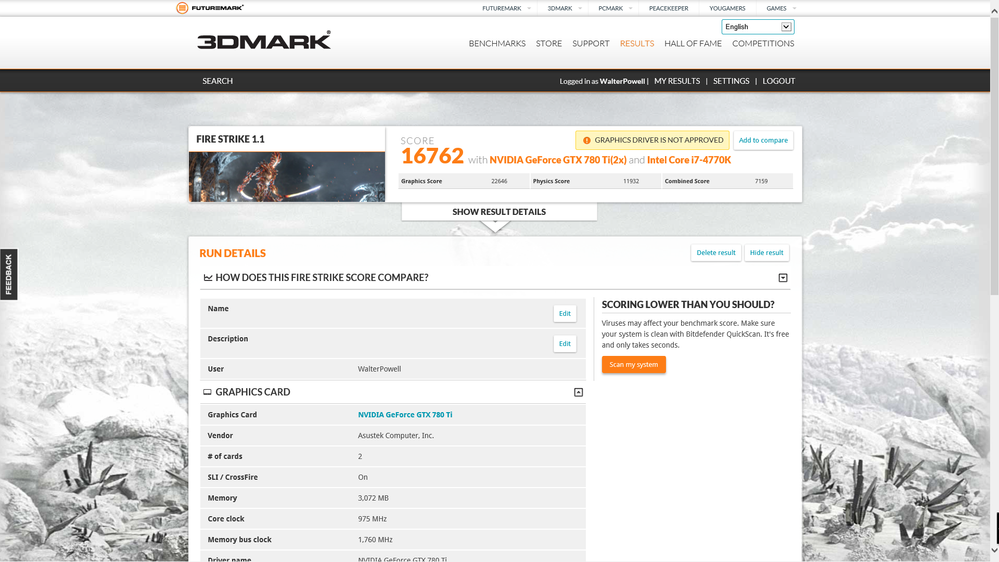Click the Futuremark logo icon
Image resolution: width=999 pixels, height=562 pixels.
(x=182, y=8)
